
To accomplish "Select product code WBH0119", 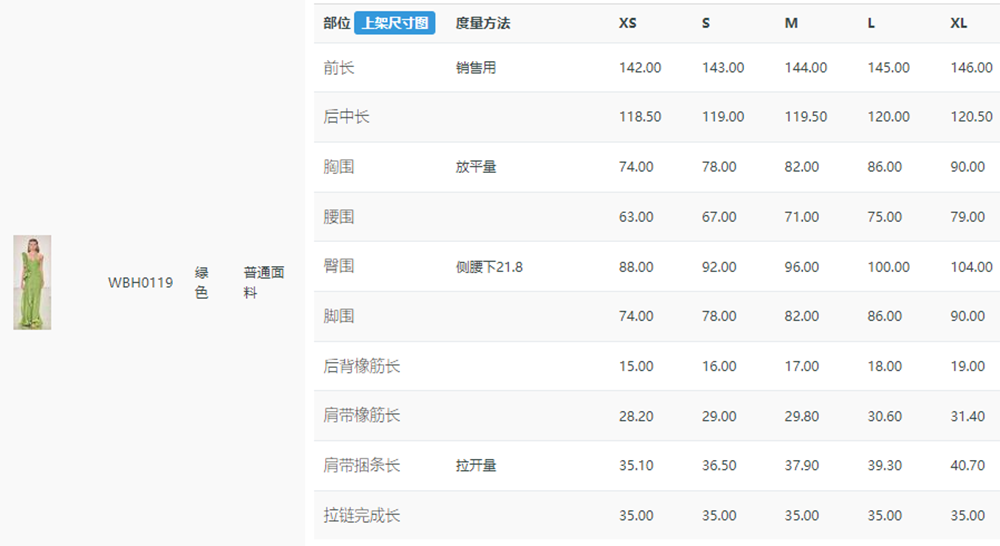I will (140, 283).
